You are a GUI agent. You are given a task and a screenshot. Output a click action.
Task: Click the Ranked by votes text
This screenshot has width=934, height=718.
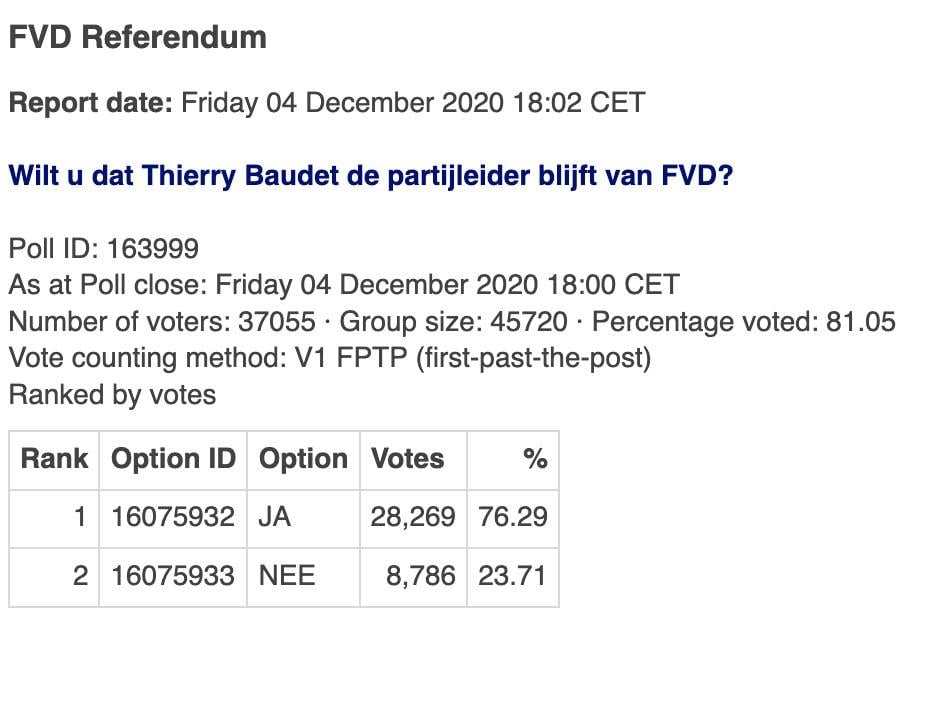click(x=113, y=395)
